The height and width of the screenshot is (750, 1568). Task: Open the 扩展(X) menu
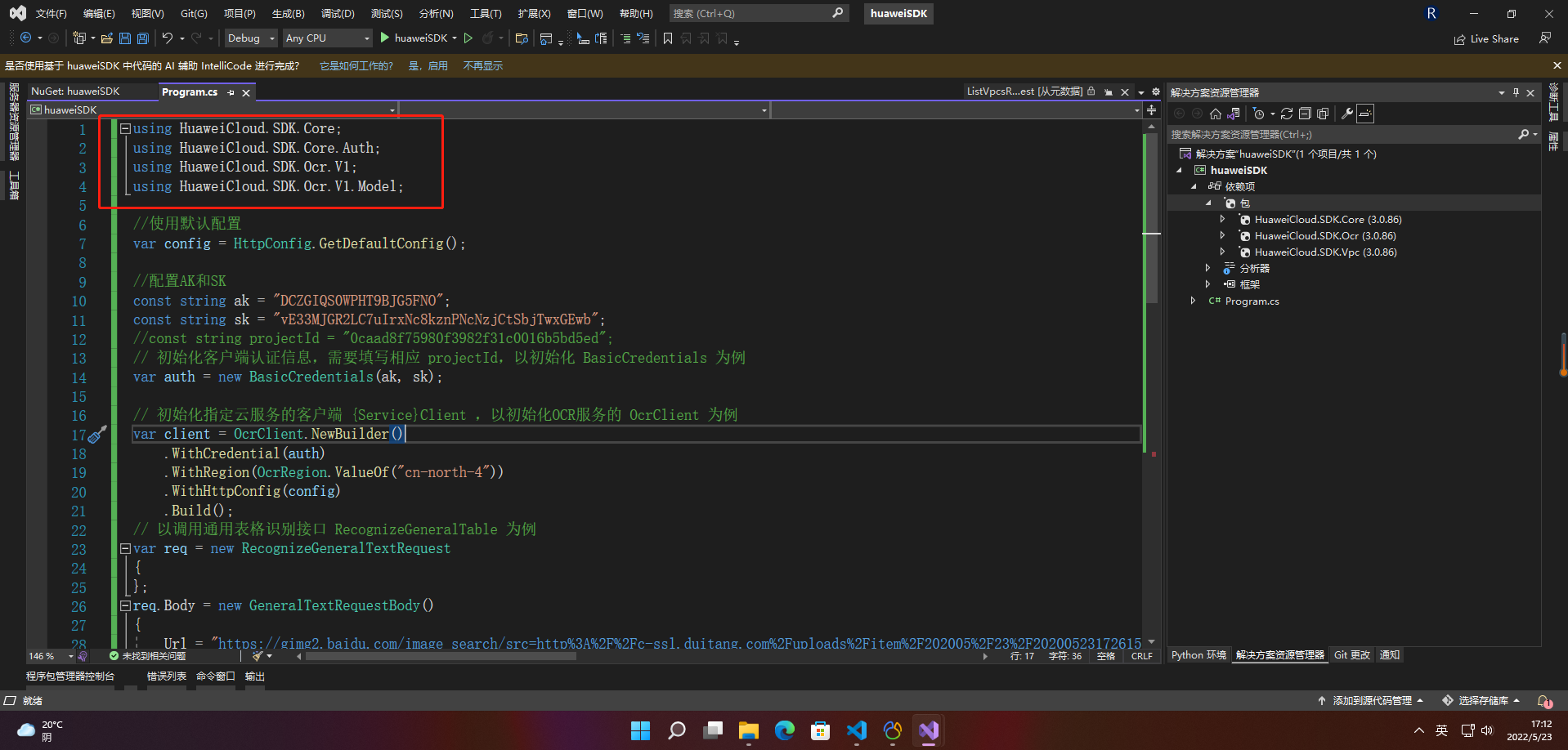coord(534,14)
